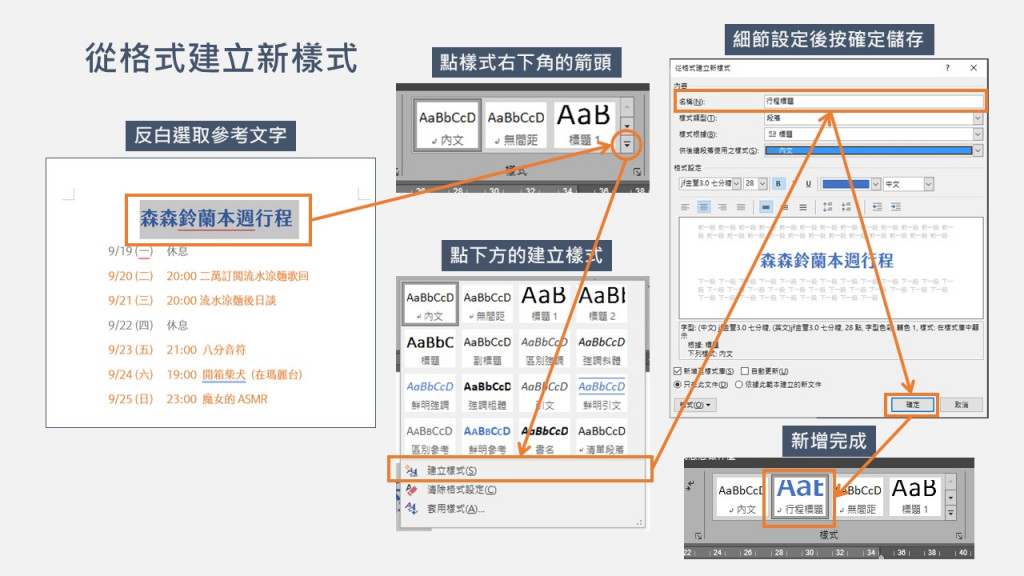
Task: Click heading text 森森鈴蘭本週行程 in document
Action: point(216,218)
